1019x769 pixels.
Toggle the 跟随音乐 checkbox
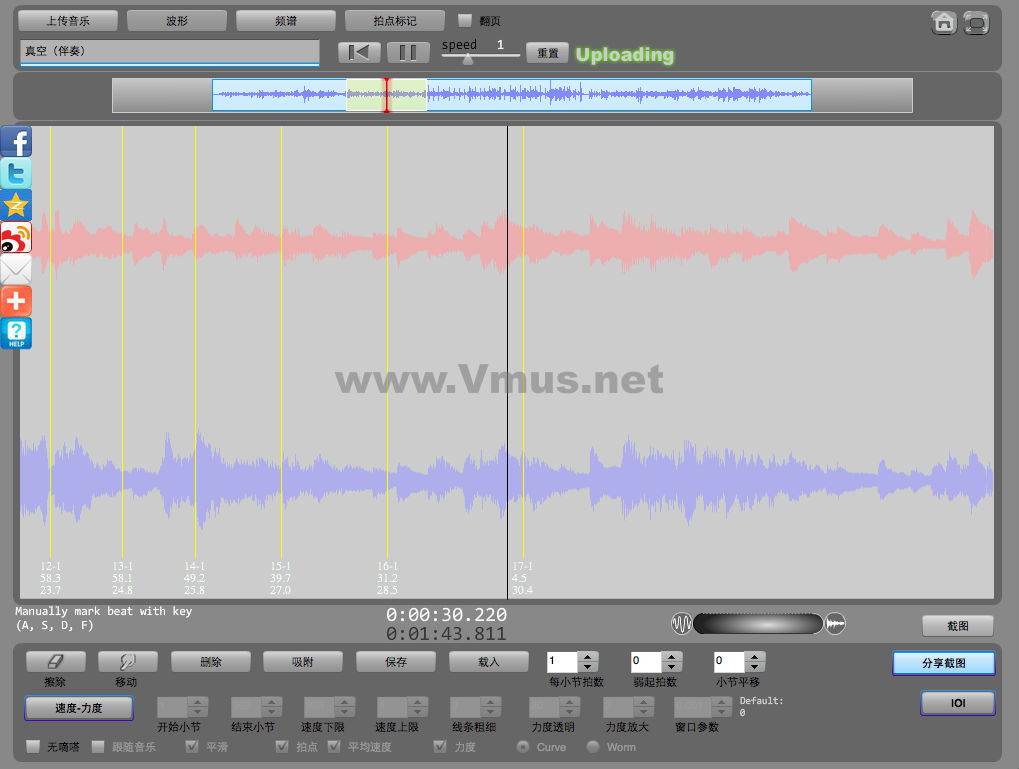point(98,746)
